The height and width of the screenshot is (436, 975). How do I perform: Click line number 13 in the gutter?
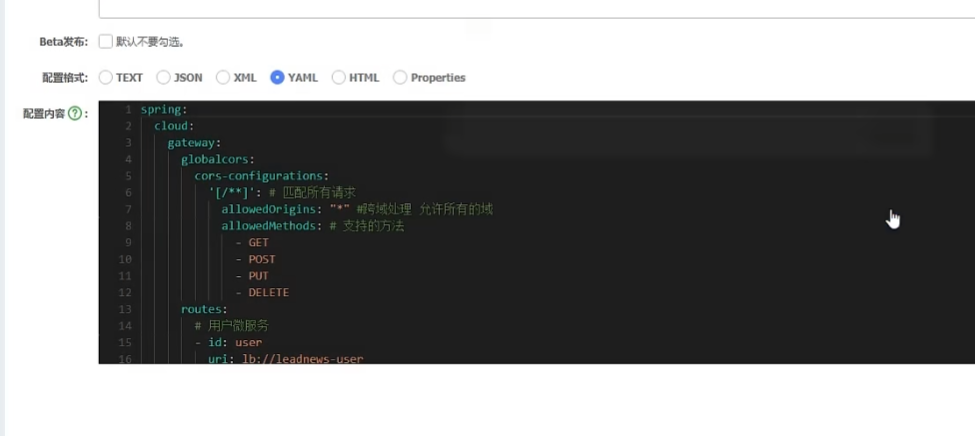[125, 309]
